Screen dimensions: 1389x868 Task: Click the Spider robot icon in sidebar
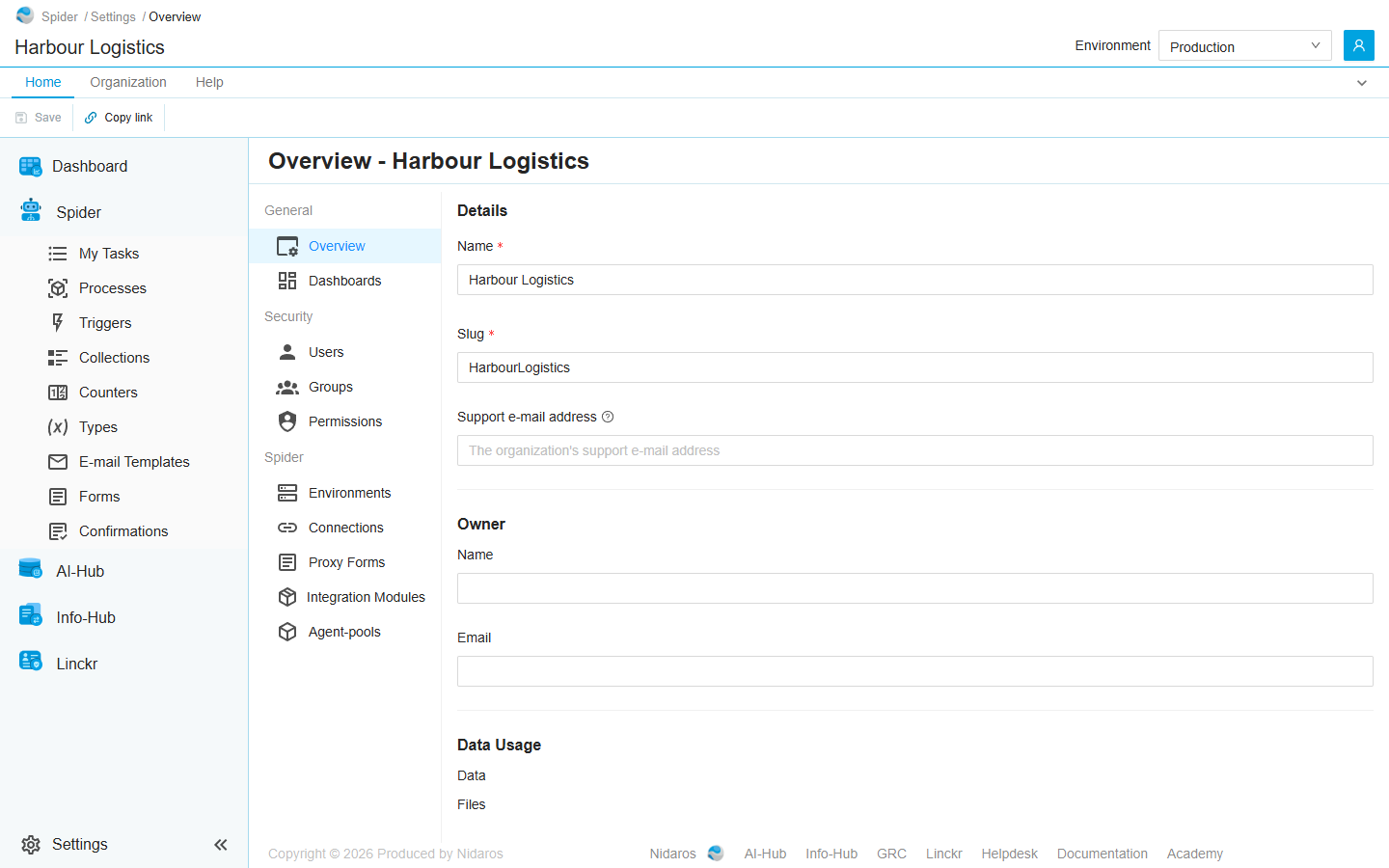click(x=31, y=210)
